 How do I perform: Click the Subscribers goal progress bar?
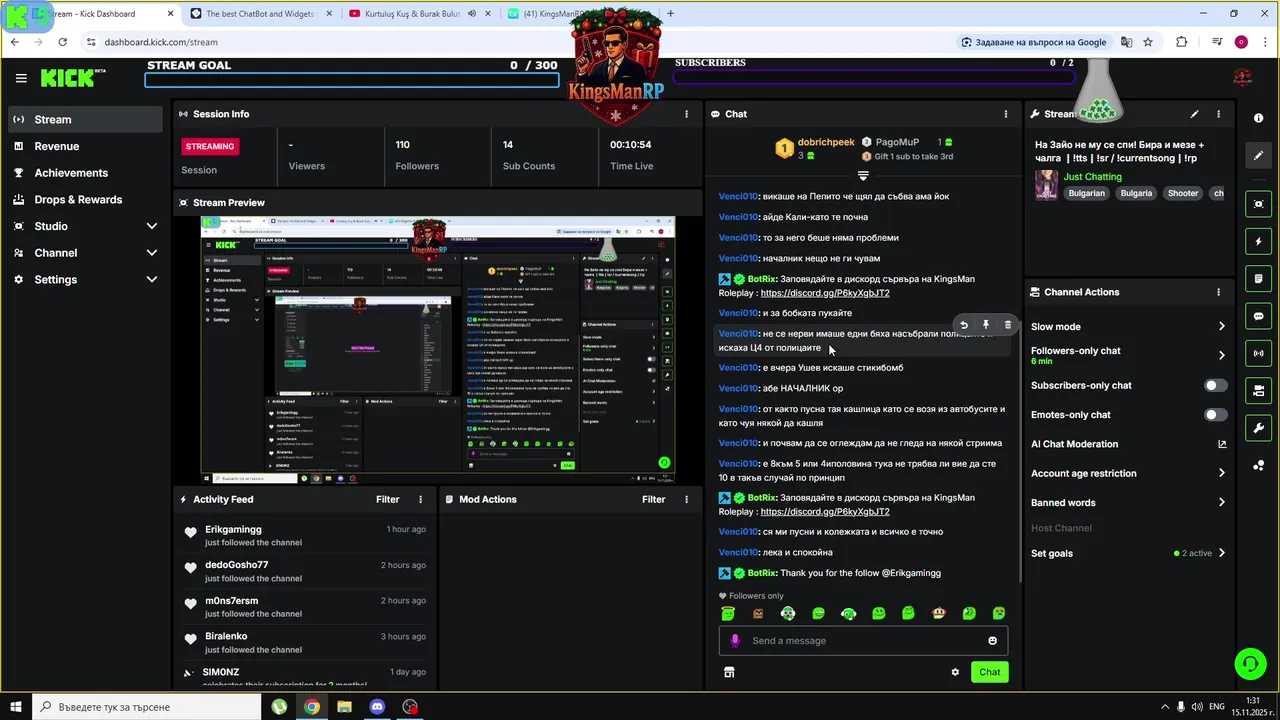coord(876,77)
